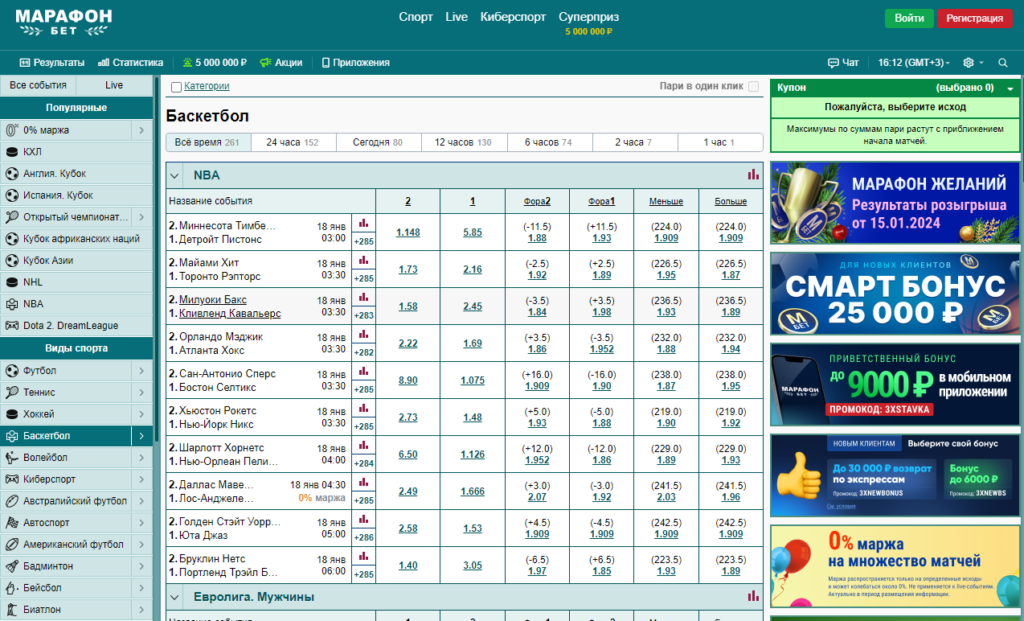Select the 24 часа time filter tab
The height and width of the screenshot is (621, 1024).
pyautogui.click(x=293, y=142)
